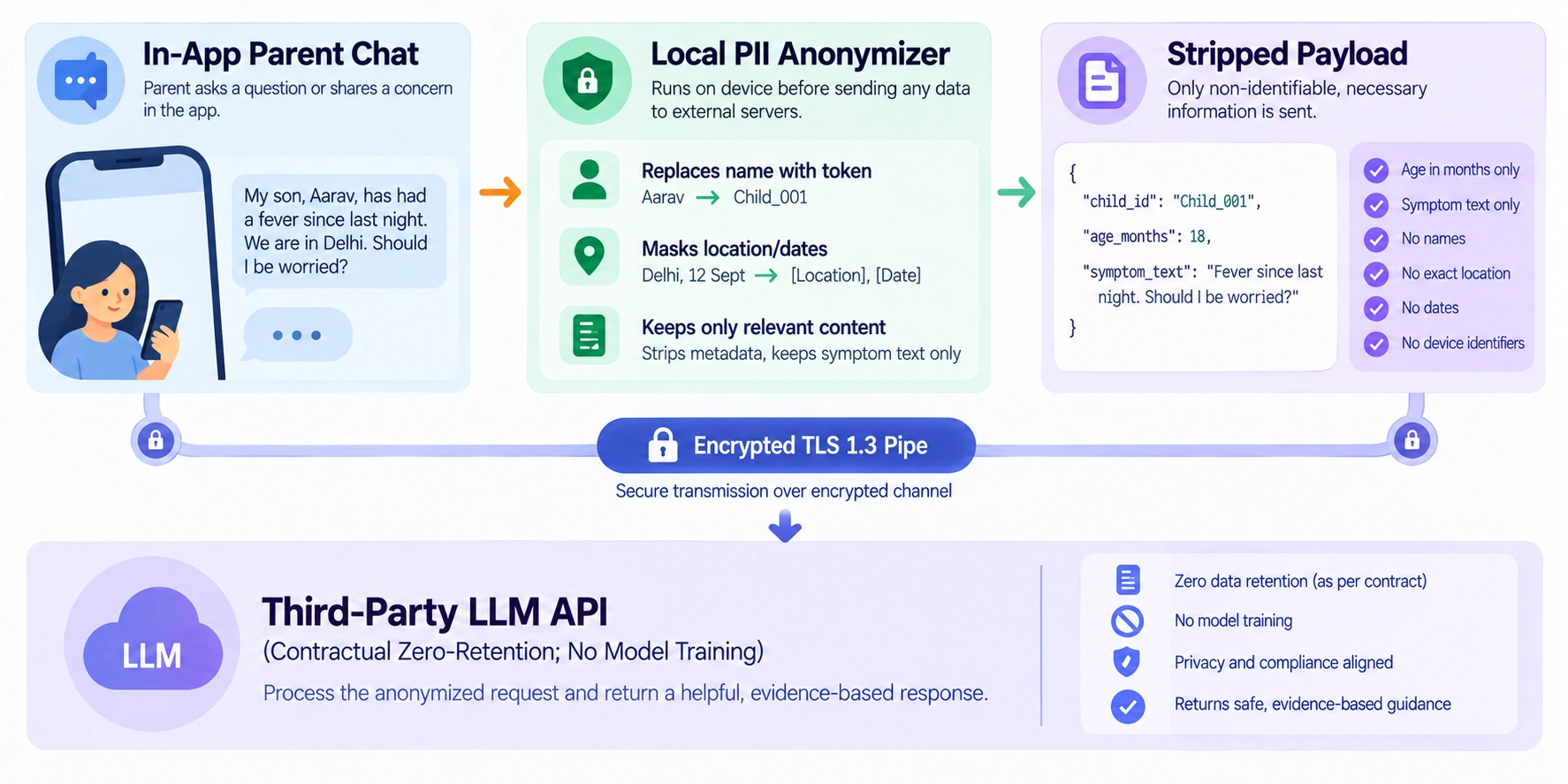Click the blue chat bubble icon
Image resolution: width=1568 pixels, height=784 pixels.
click(81, 80)
